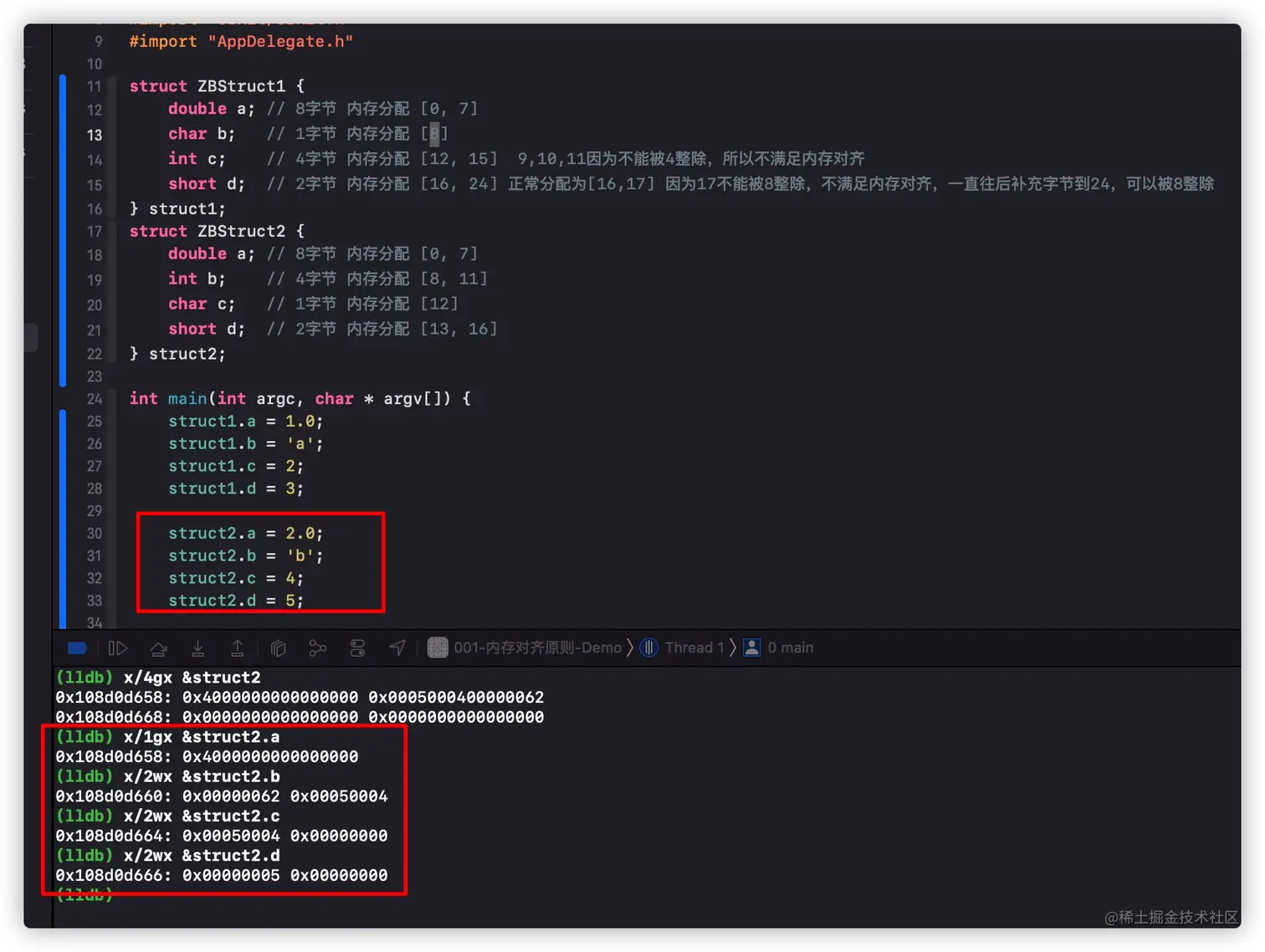Viewport: 1265px width, 952px height.
Task: Click the stack frame person icon
Action: click(752, 647)
